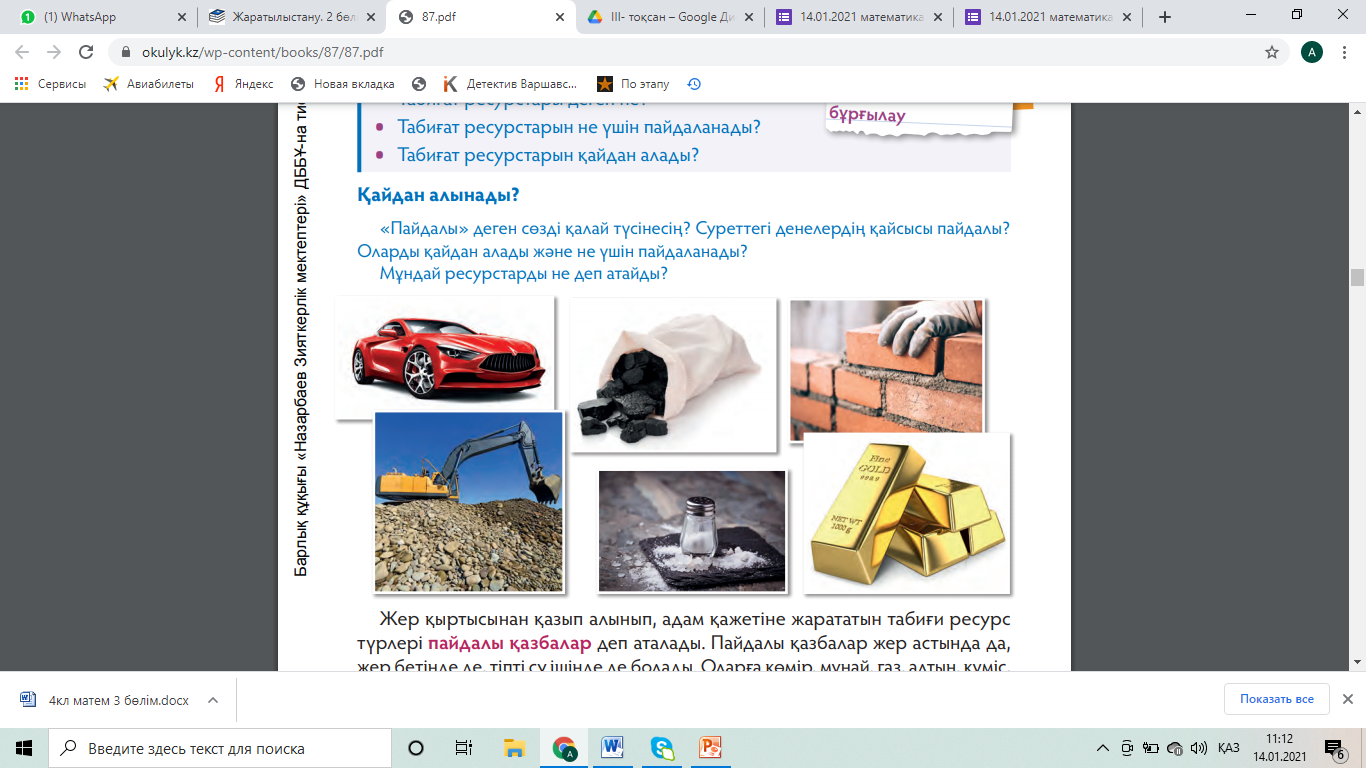1366x768 pixels.
Task: Open Task View on the taskbar
Action: 464,748
